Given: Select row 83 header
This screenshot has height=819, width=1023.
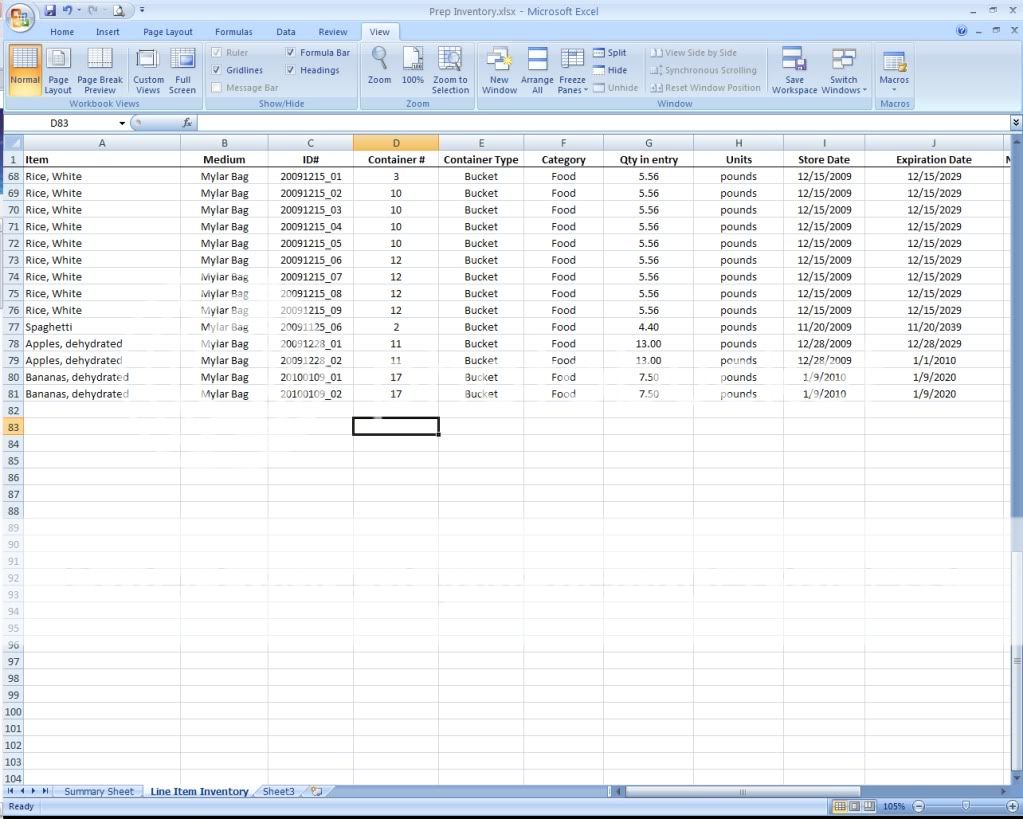Looking at the screenshot, I should coord(13,427).
